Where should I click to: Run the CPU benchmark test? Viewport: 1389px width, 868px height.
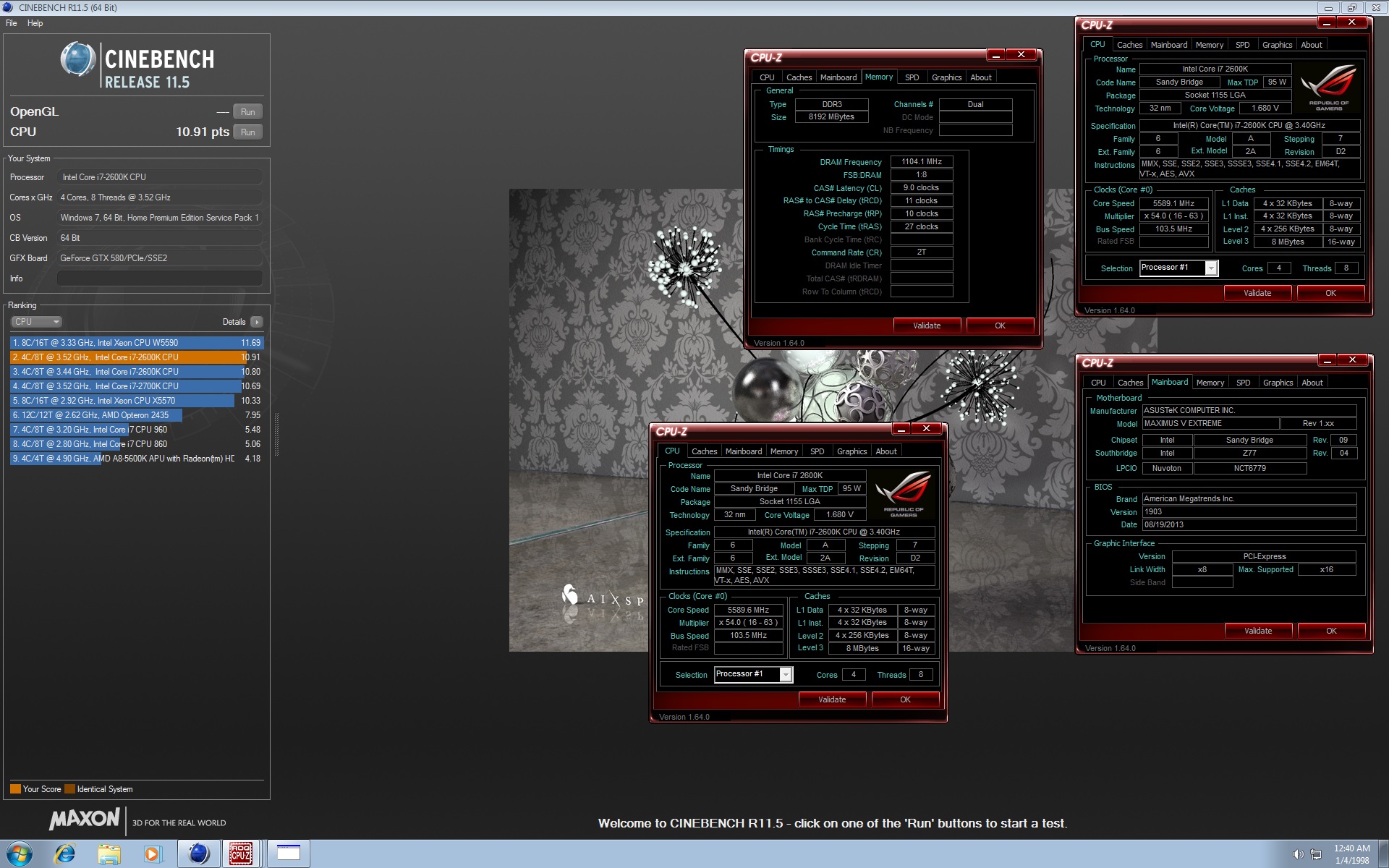tap(247, 132)
